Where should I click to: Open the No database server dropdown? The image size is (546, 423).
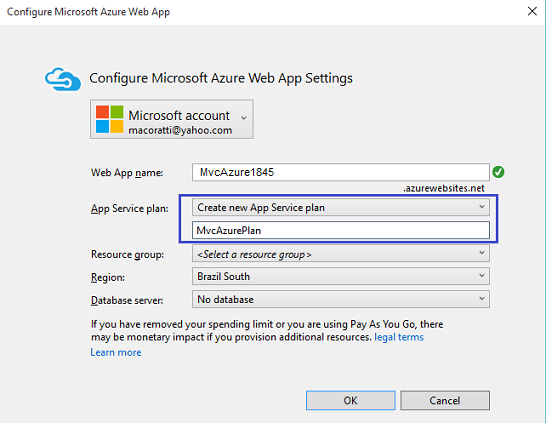tap(341, 299)
